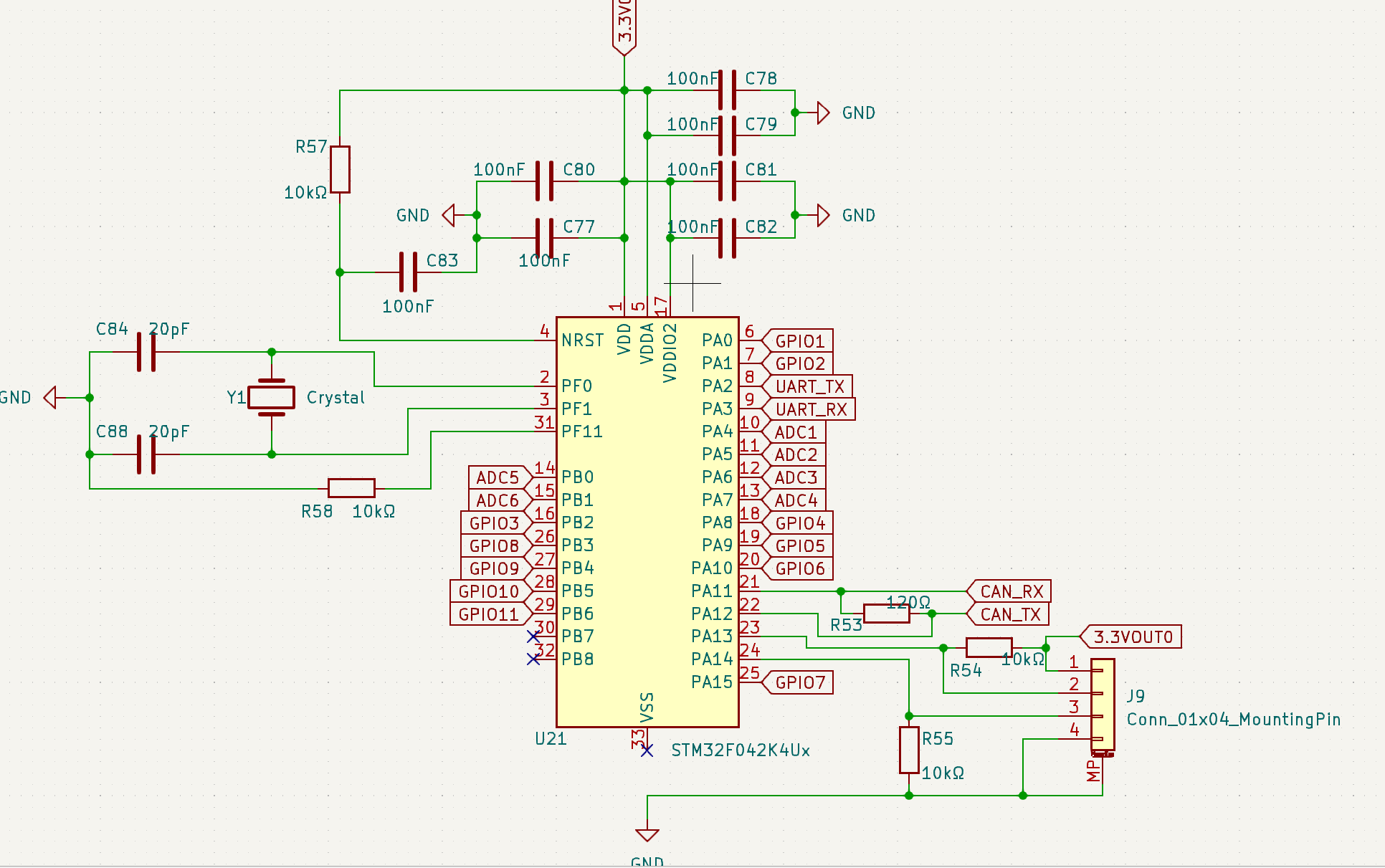Select the UART_RX global label
Viewport: 1385px width, 868px height.
coord(808,409)
